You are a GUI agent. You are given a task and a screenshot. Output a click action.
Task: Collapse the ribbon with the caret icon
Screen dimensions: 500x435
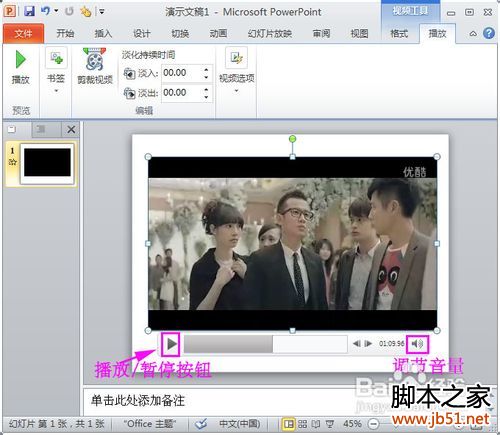[473, 33]
